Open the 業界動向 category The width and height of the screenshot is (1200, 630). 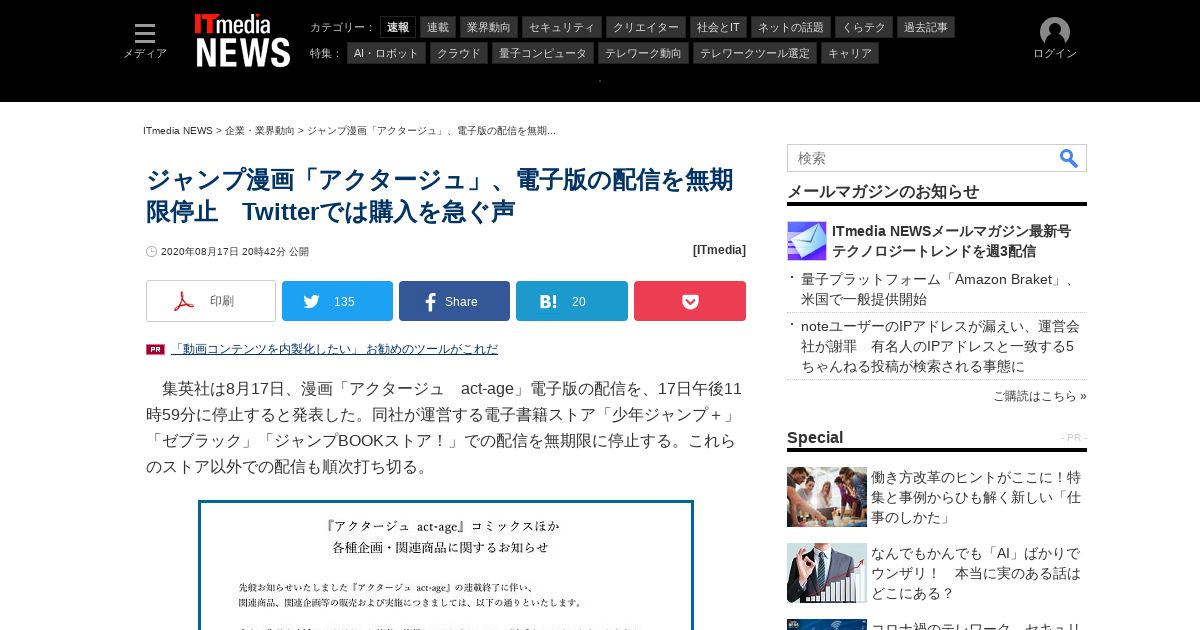(x=489, y=27)
